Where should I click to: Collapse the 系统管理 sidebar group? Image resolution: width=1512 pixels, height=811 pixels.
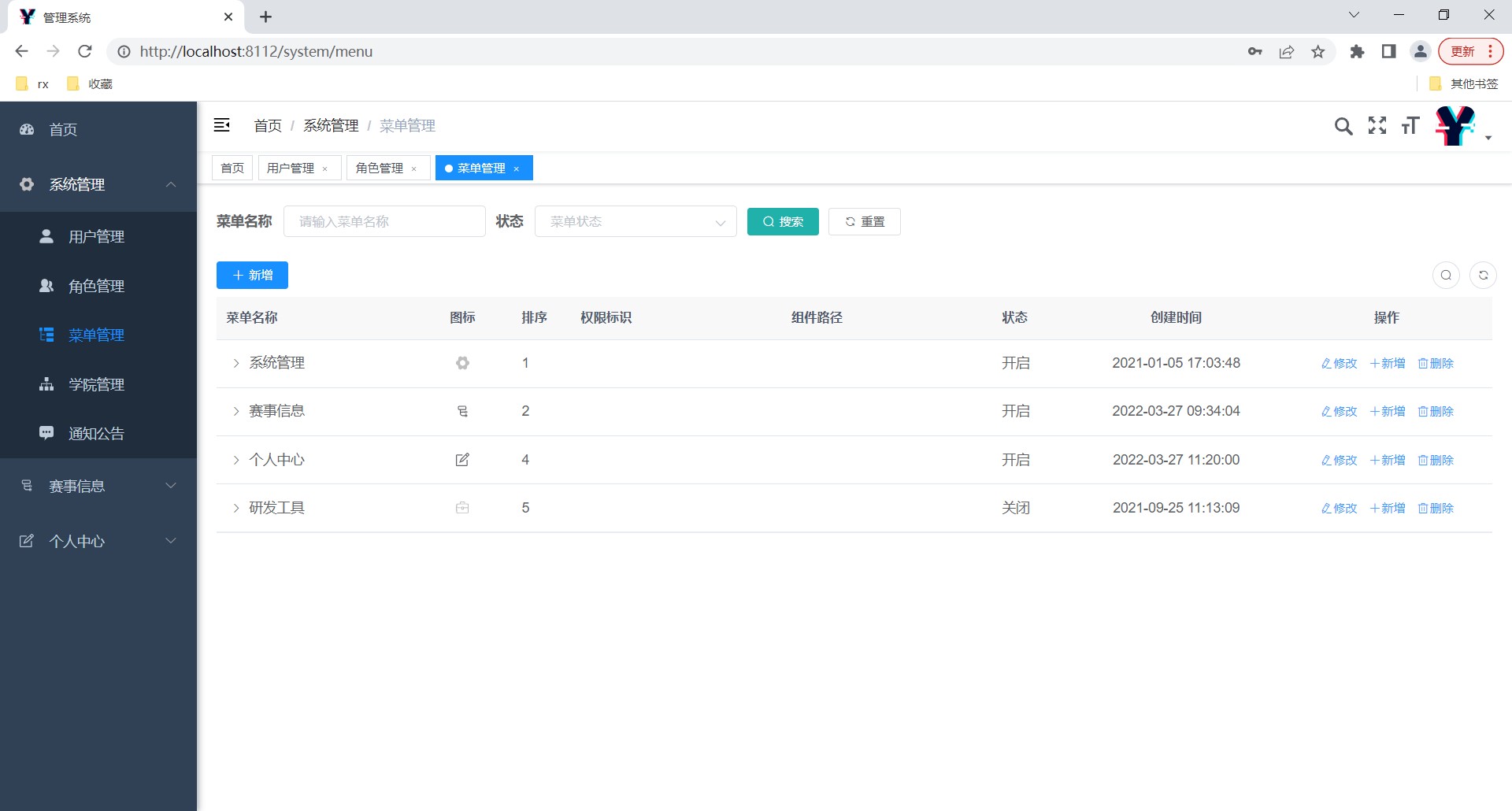98,184
